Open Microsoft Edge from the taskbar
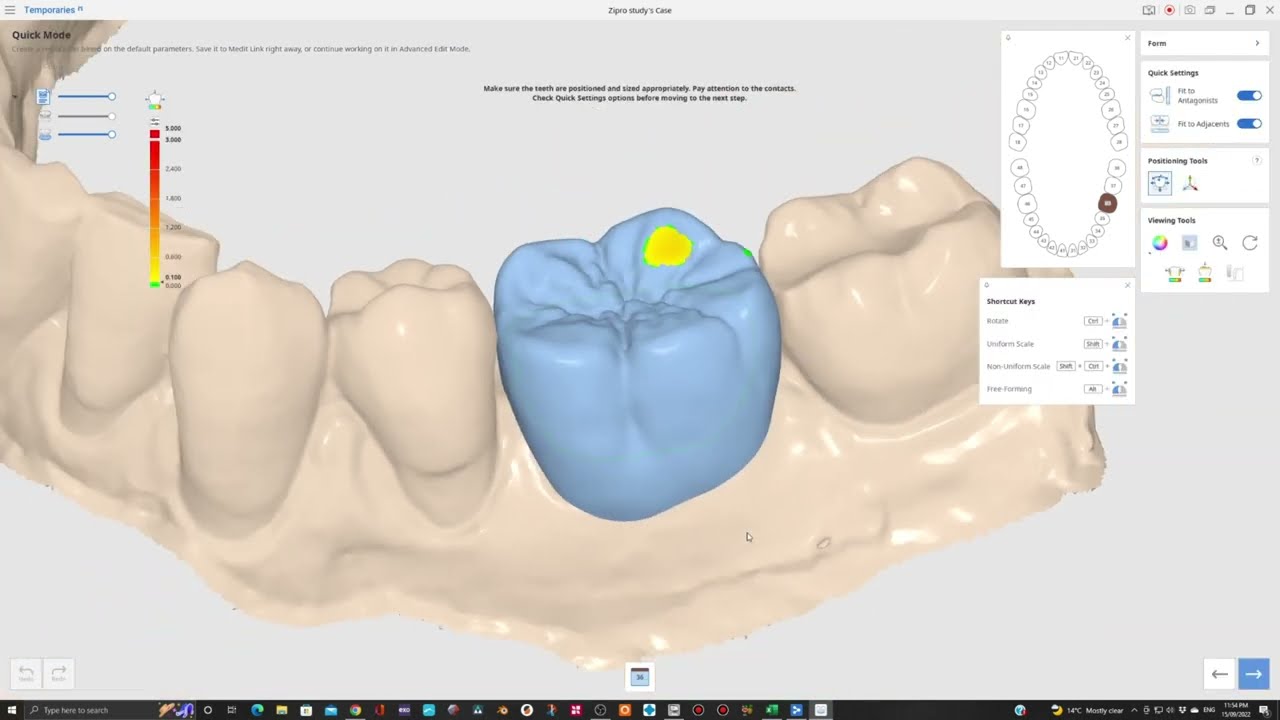 pyautogui.click(x=257, y=710)
